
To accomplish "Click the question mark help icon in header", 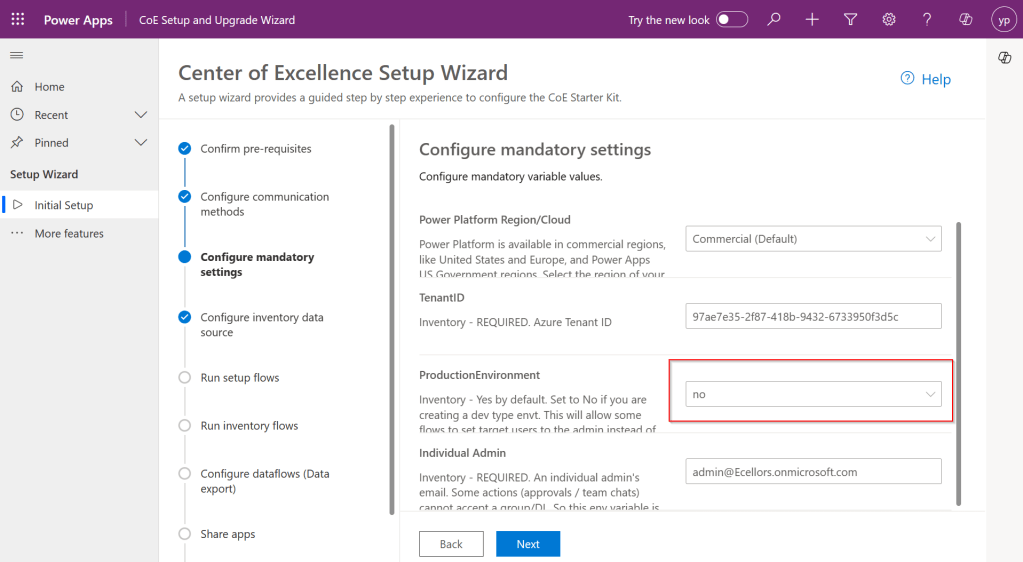I will (x=927, y=20).
